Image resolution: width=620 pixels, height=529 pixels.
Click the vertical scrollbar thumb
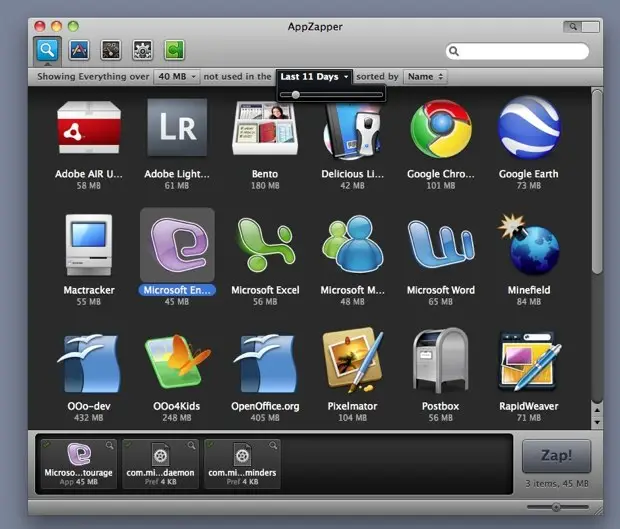click(597, 181)
